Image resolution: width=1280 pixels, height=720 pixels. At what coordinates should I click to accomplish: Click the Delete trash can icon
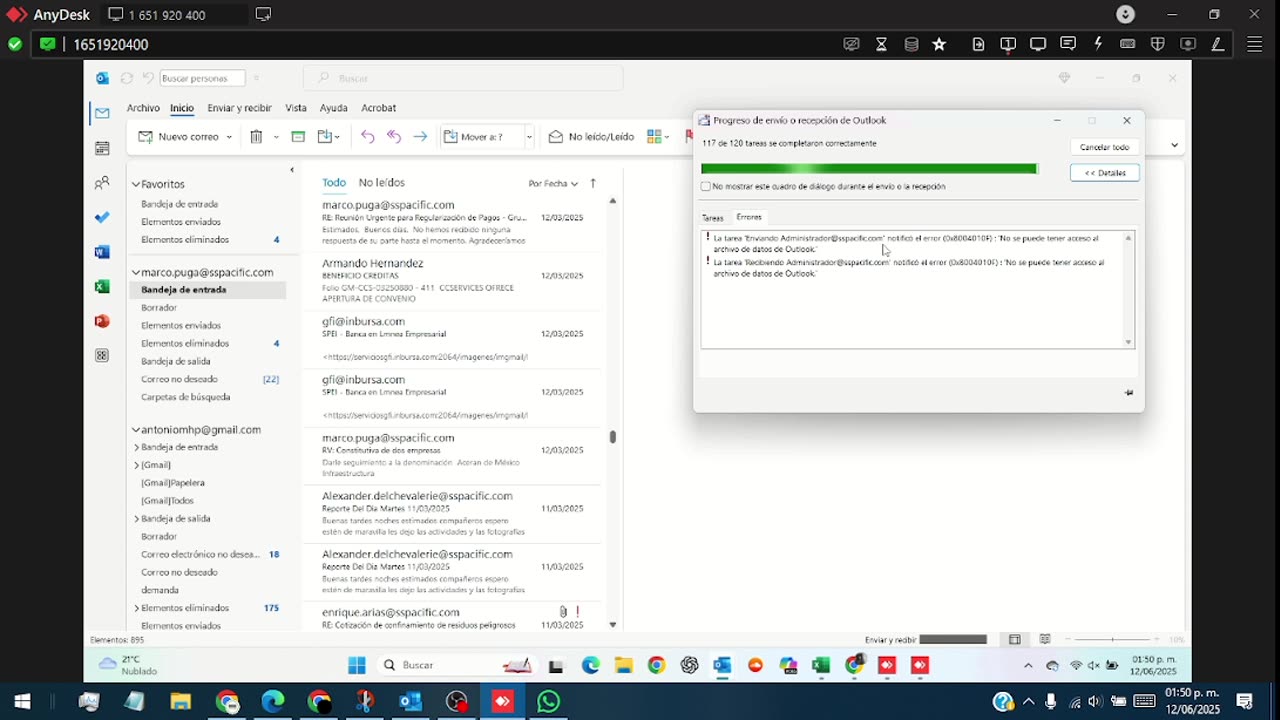256,137
